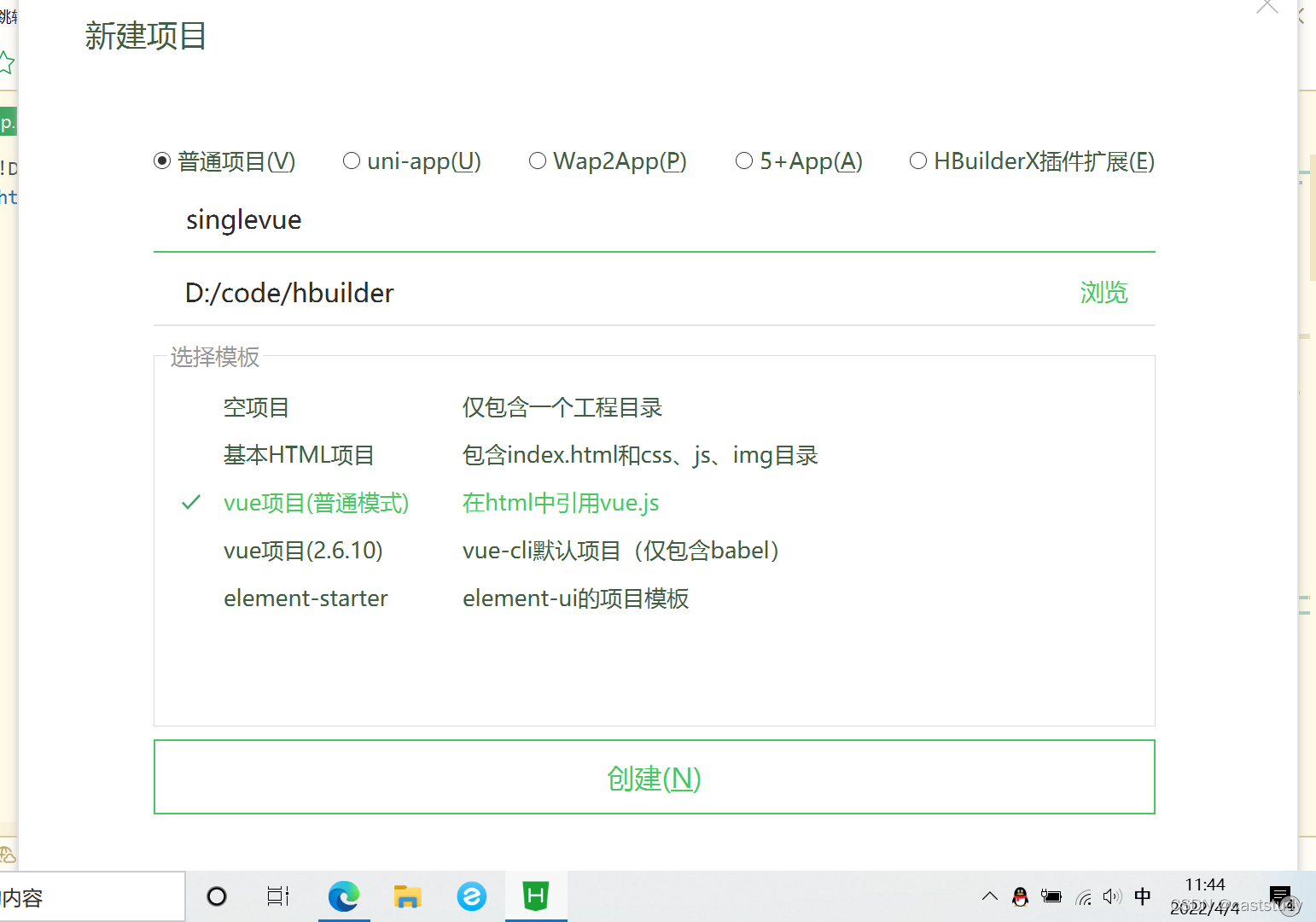
Task: Open File Explorer from the taskbar
Action: 408,896
